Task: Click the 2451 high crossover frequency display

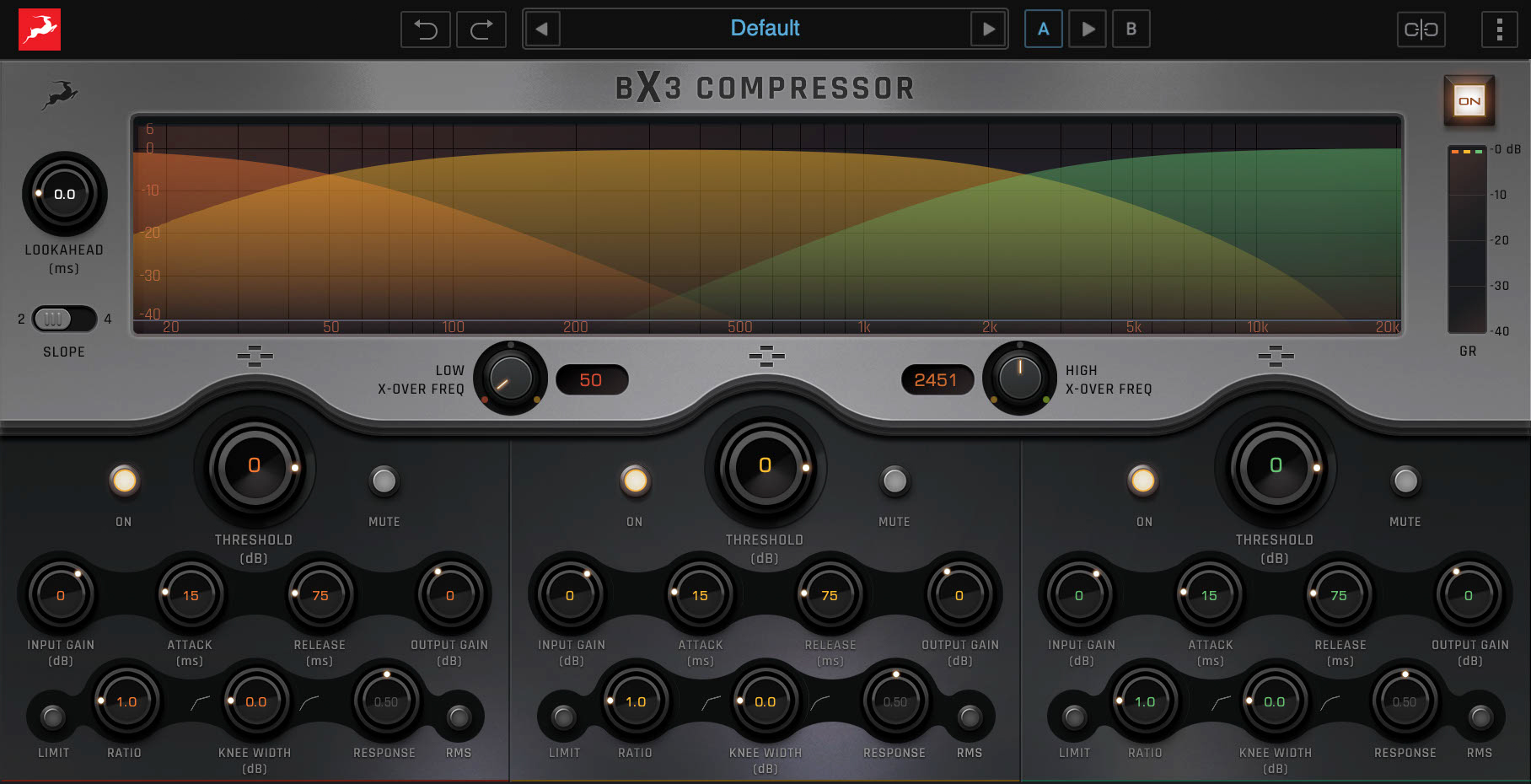Action: (936, 380)
